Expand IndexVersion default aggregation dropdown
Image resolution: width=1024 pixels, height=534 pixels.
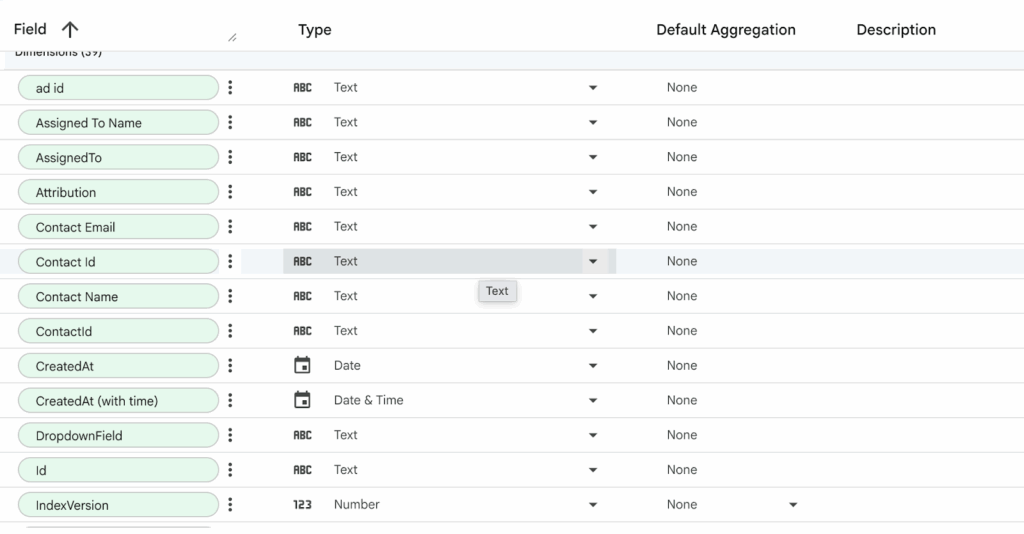pos(793,505)
